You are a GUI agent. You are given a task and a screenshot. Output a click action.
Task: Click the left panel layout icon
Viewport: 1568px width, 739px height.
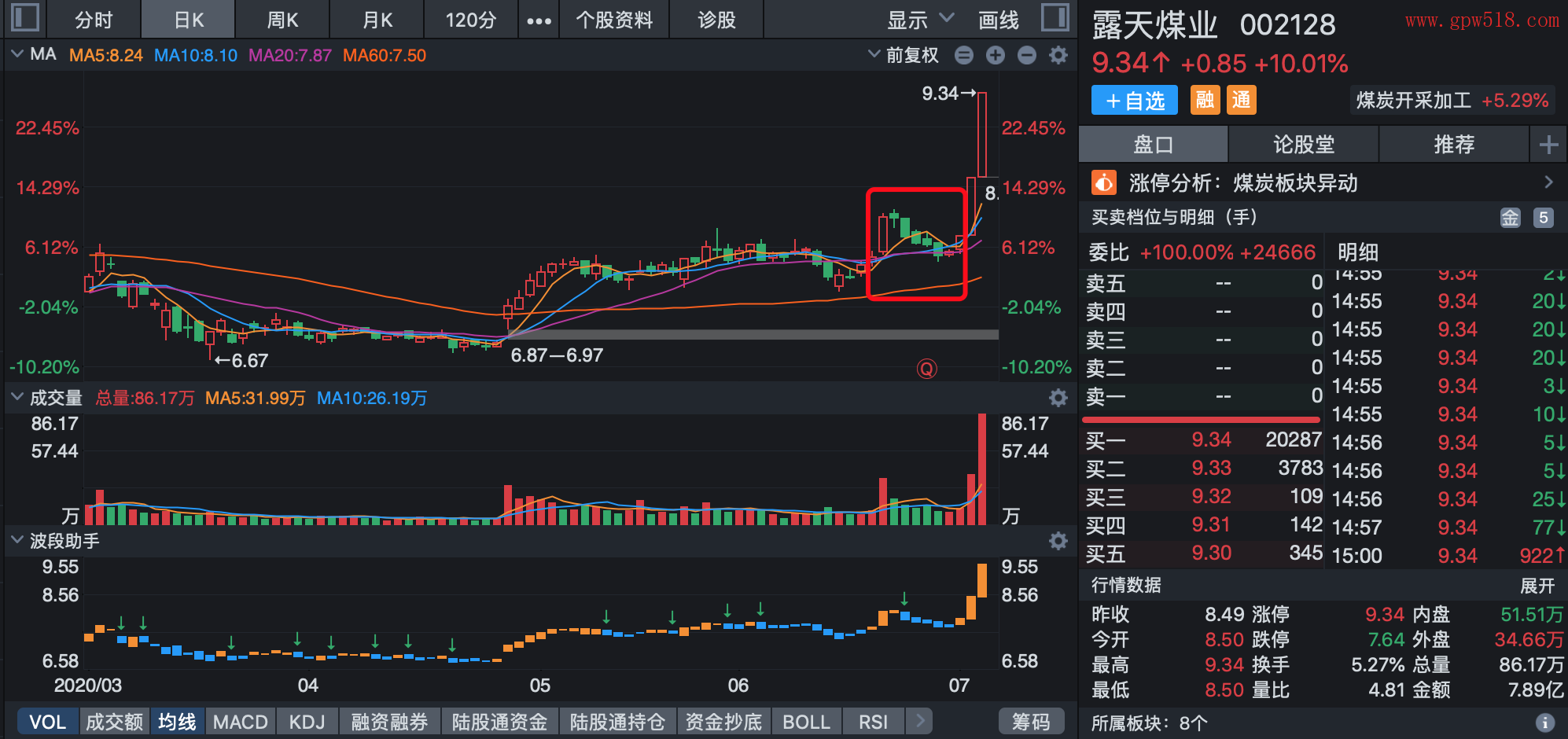point(25,17)
